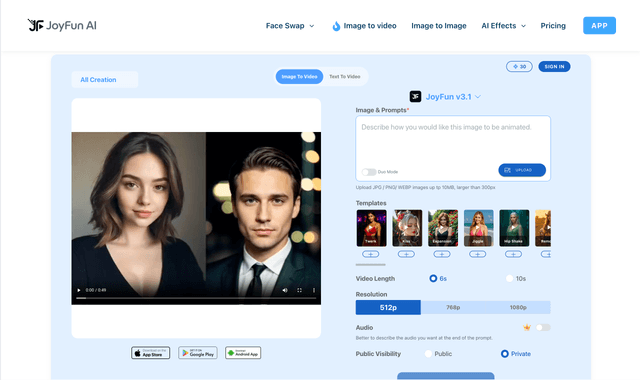This screenshot has width=640, height=380.
Task: Click the templates horizontal scrollbar
Action: coord(371,264)
